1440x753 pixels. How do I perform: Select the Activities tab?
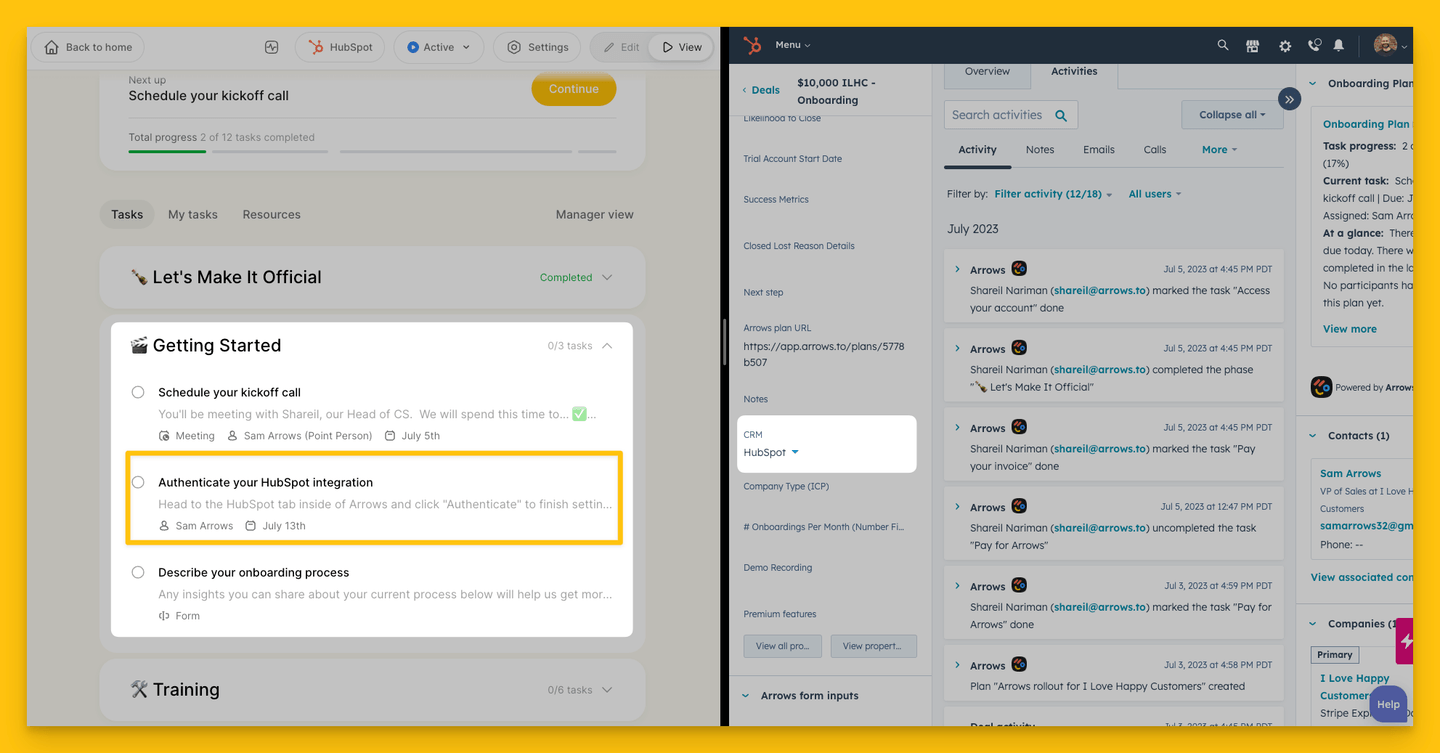(x=1074, y=72)
